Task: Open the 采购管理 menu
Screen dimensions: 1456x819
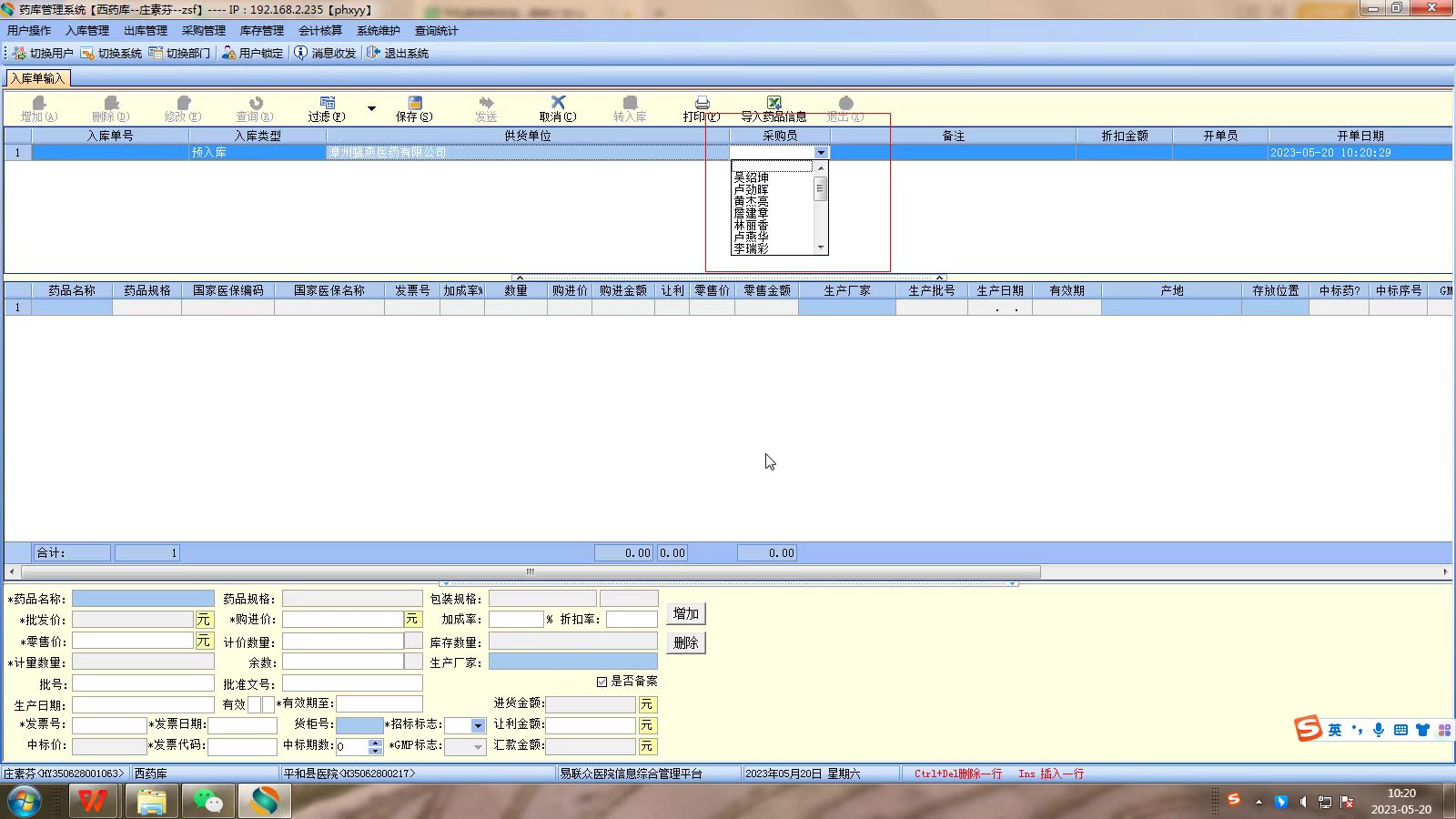Action: pyautogui.click(x=204, y=31)
